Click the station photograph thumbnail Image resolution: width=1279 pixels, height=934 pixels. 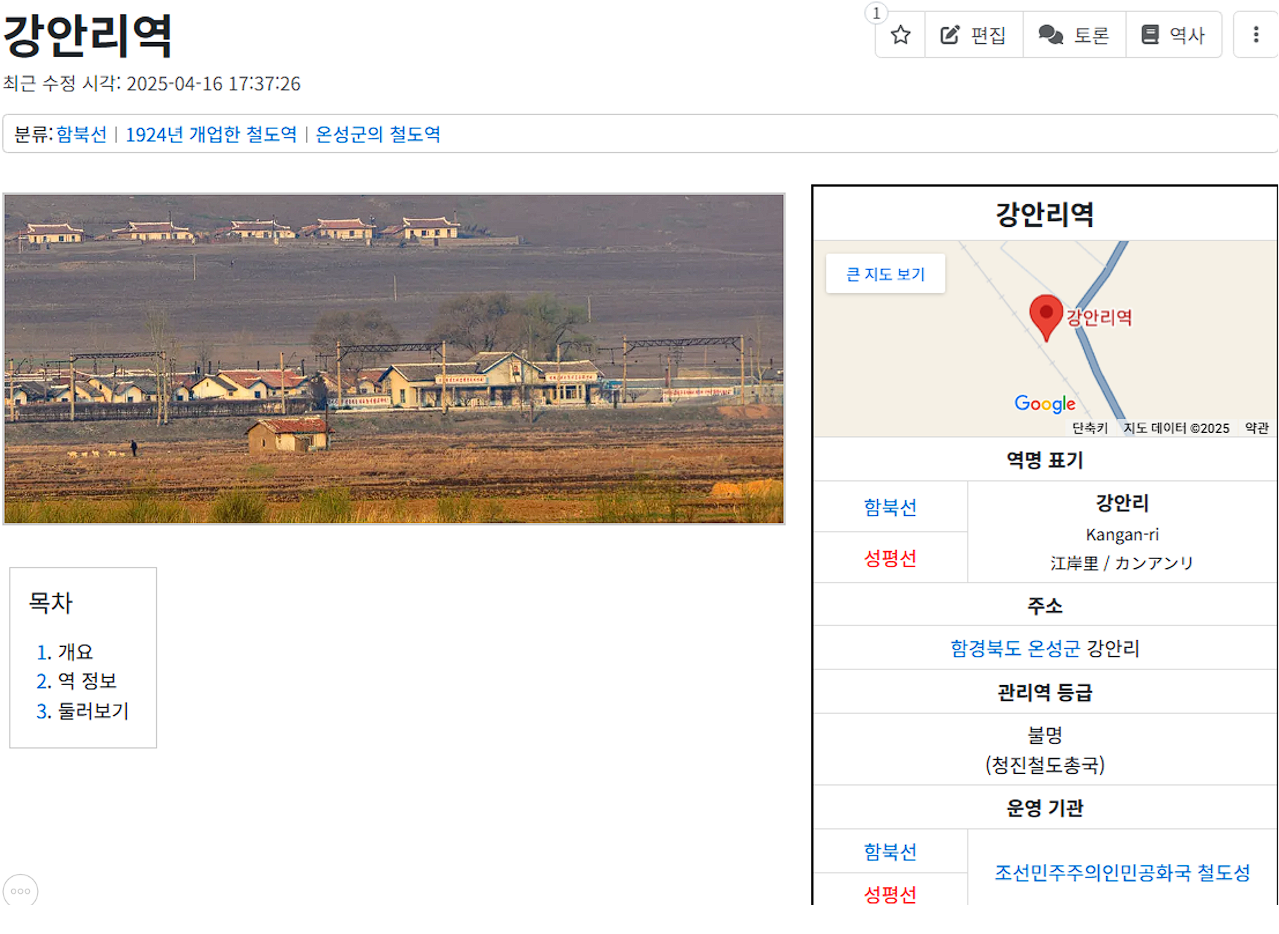coord(394,359)
